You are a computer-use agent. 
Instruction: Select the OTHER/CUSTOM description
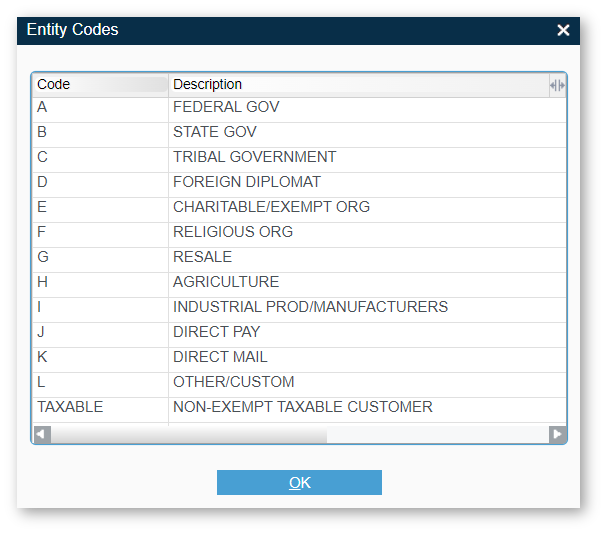coord(367,385)
